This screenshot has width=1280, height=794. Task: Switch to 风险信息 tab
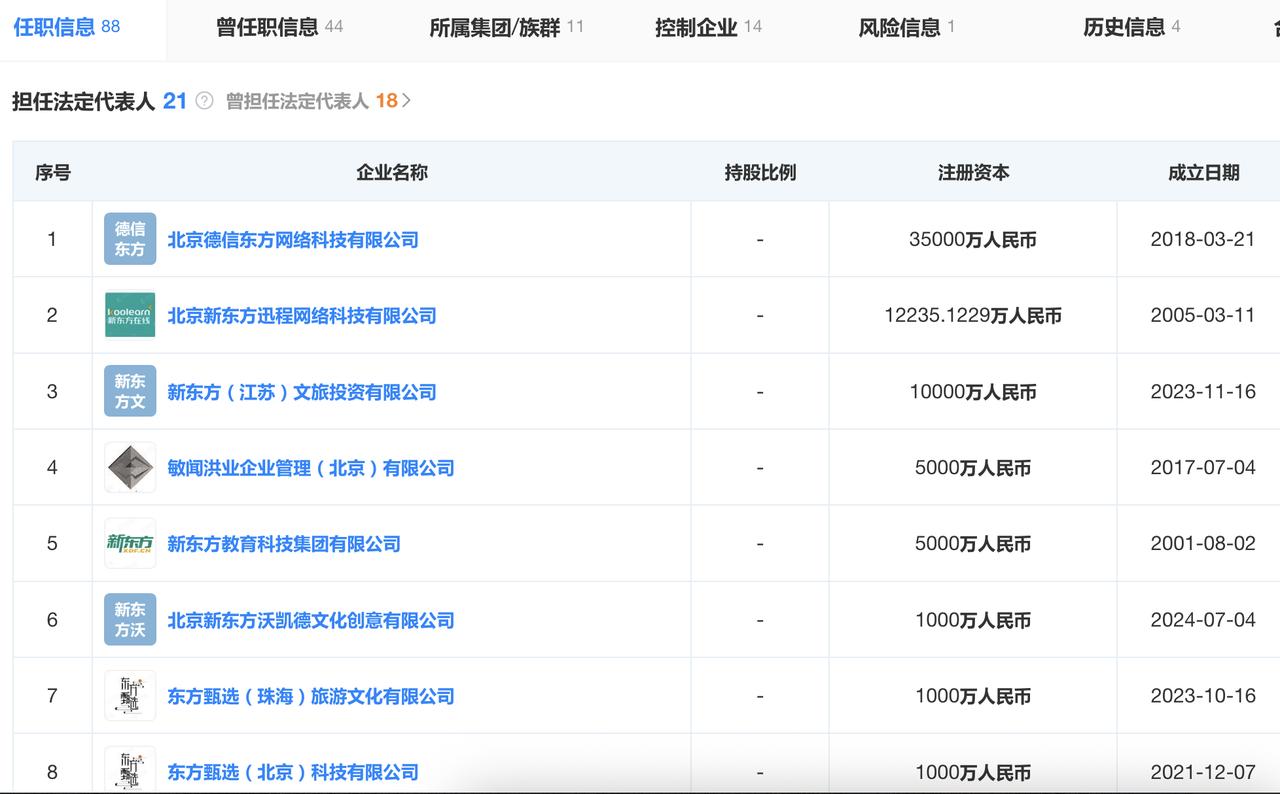click(x=906, y=27)
